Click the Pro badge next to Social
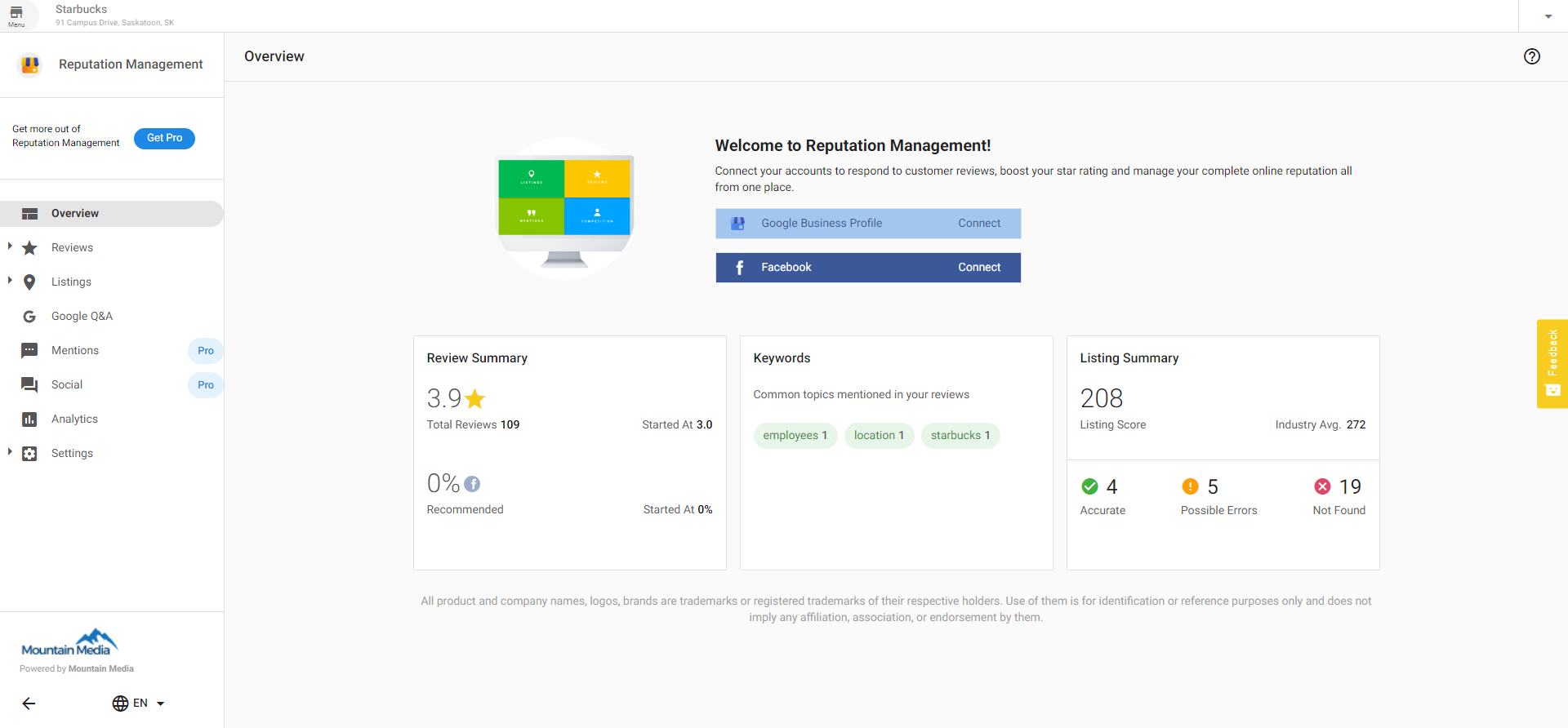The height and width of the screenshot is (728, 1568). [x=205, y=385]
